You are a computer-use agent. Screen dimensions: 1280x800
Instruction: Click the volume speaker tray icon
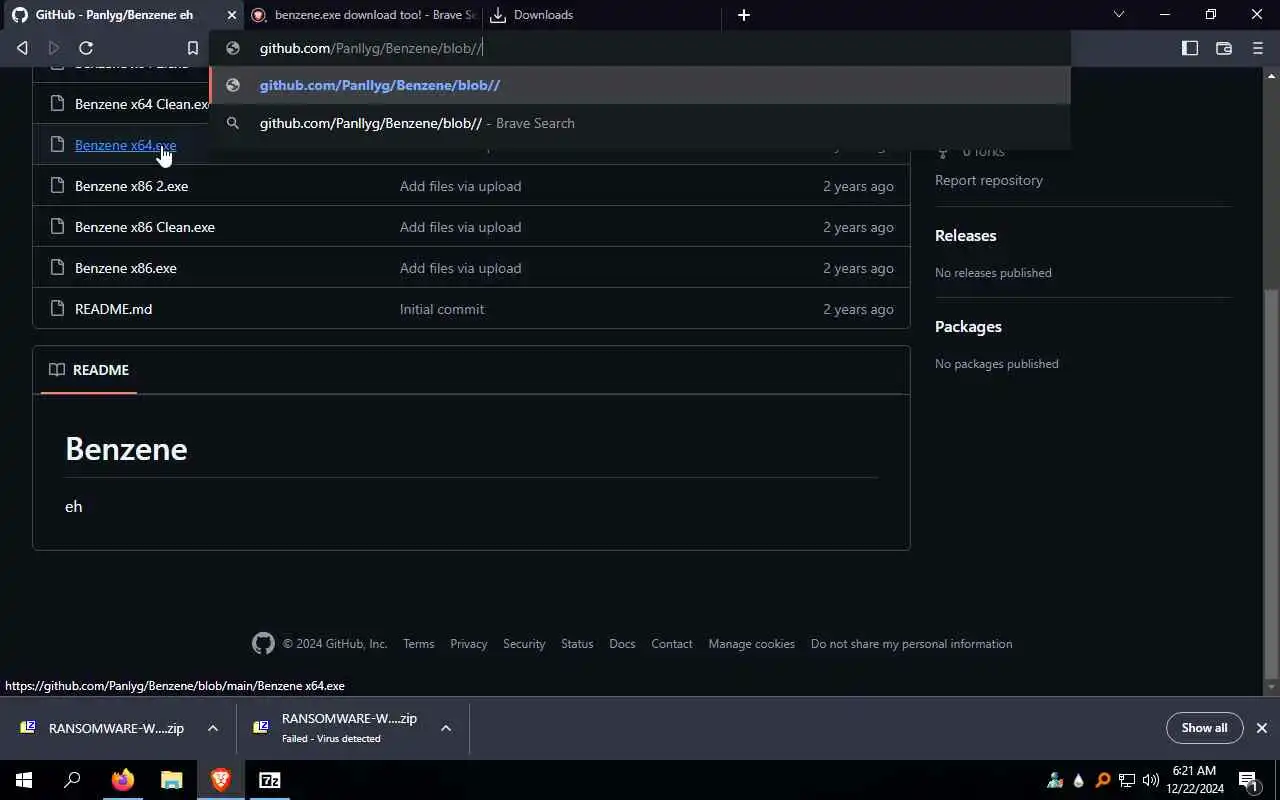point(1150,780)
